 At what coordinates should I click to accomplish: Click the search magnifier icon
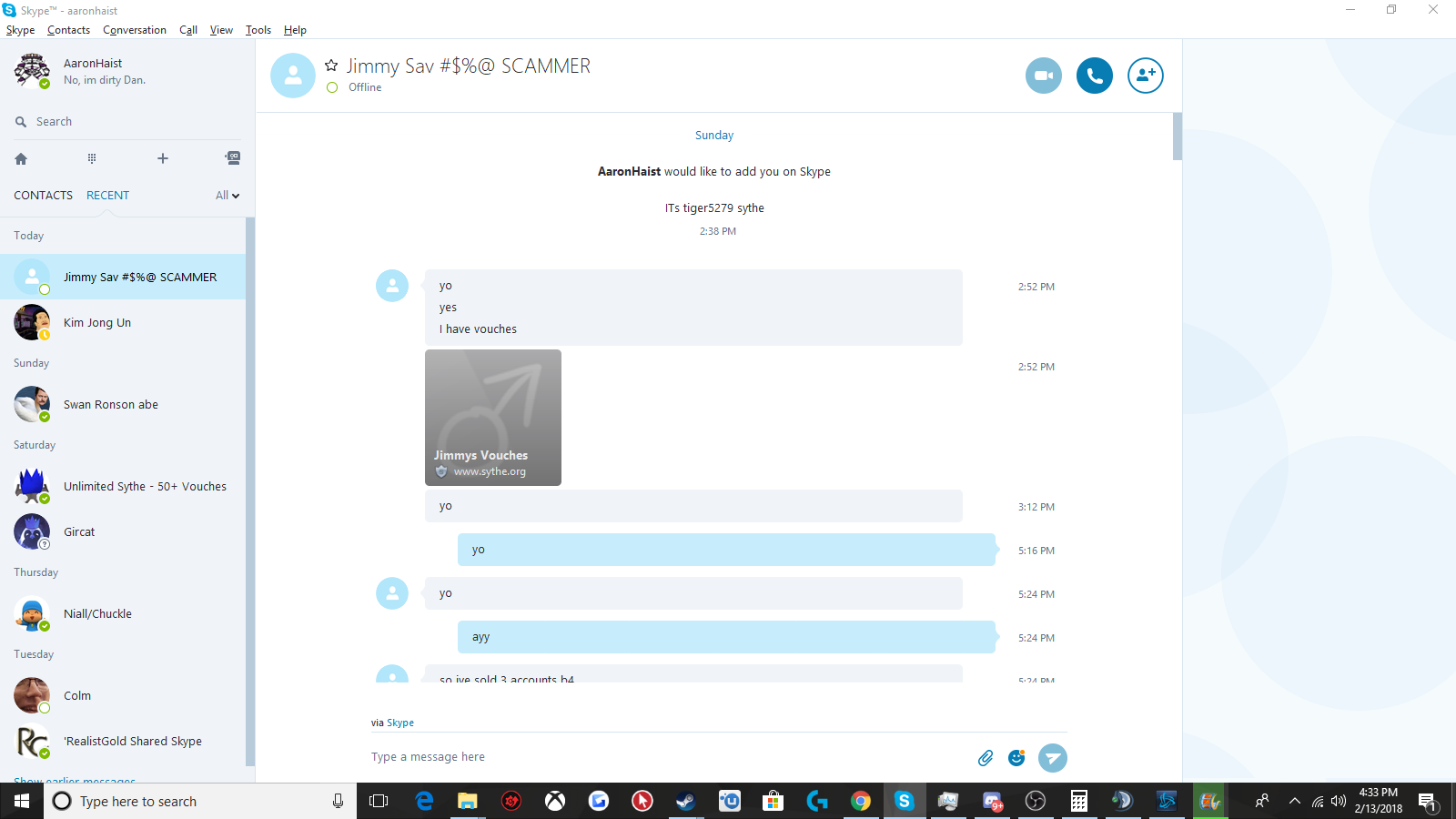[x=21, y=122]
